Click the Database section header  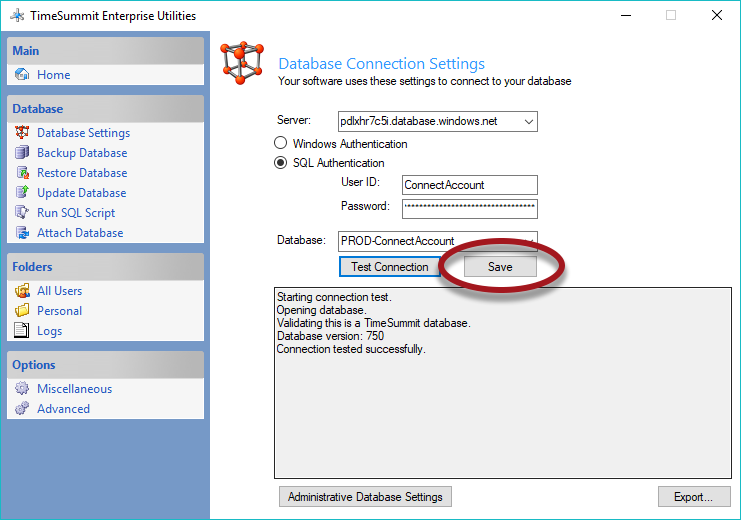105,109
